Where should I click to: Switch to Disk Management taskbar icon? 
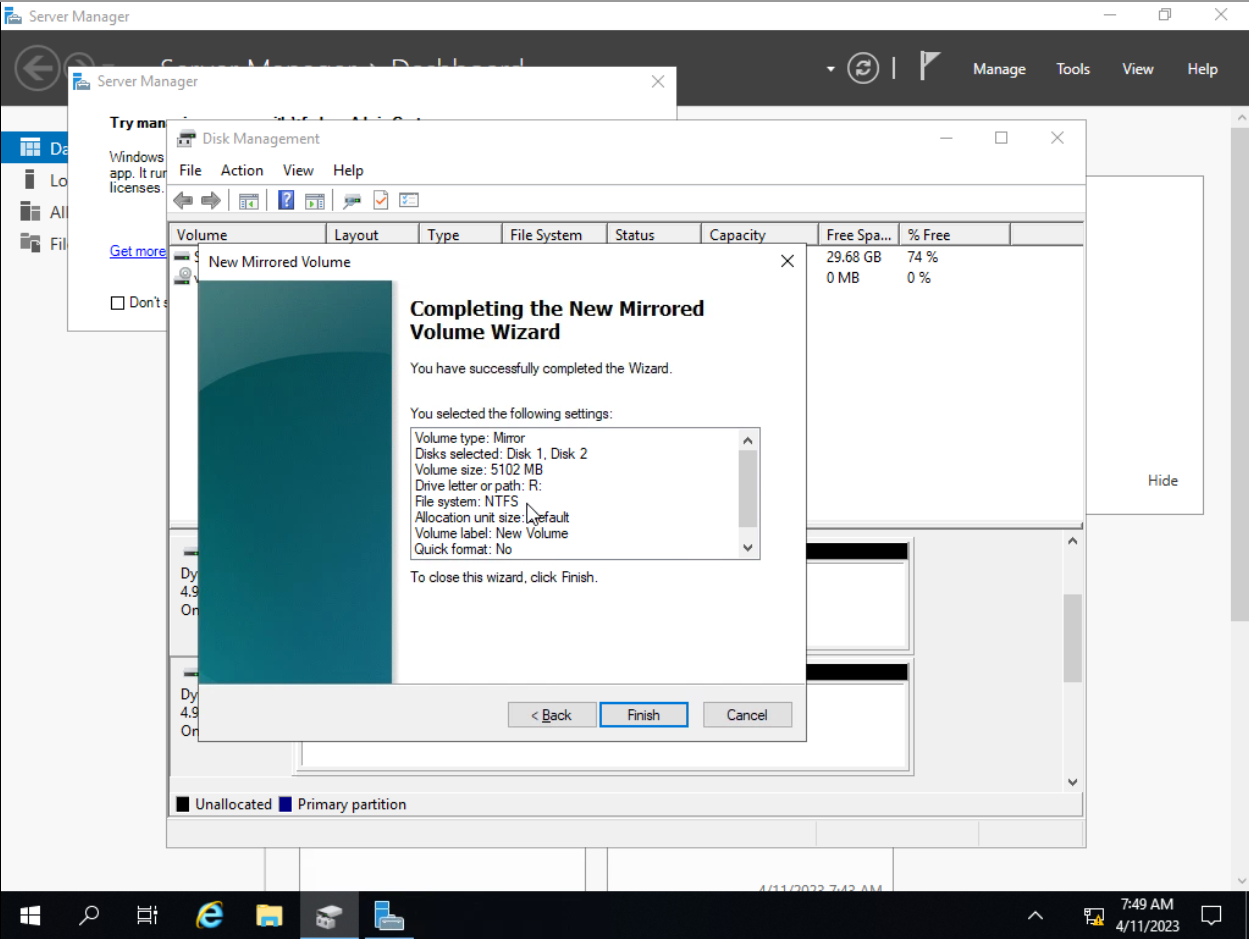(x=329, y=915)
